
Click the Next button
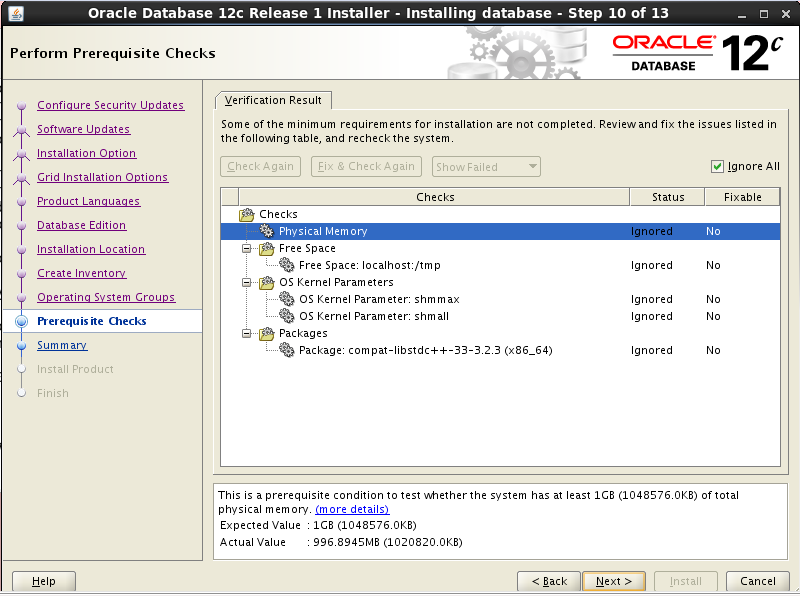click(x=613, y=581)
